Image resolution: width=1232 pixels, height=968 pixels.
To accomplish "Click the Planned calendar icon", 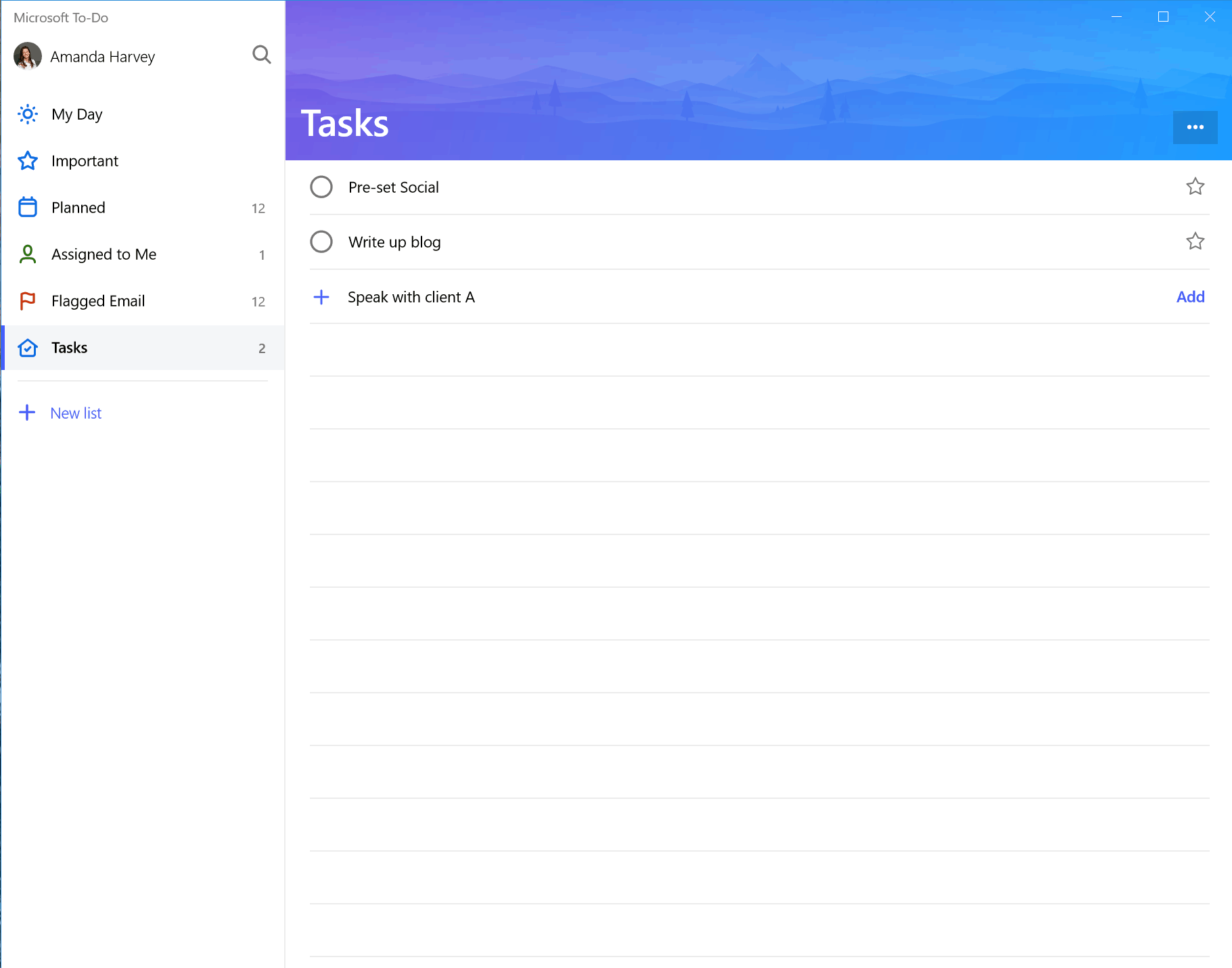I will point(28,207).
